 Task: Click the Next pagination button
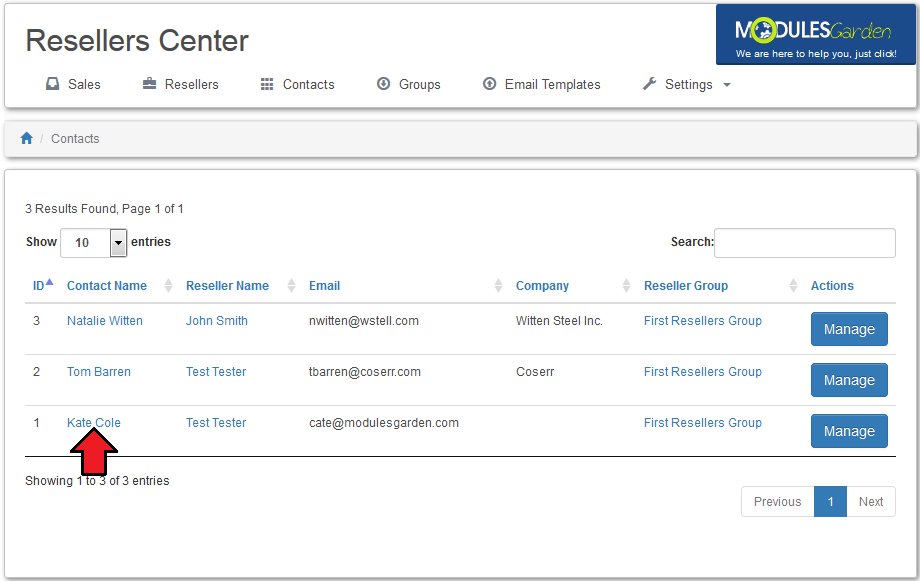pos(871,502)
